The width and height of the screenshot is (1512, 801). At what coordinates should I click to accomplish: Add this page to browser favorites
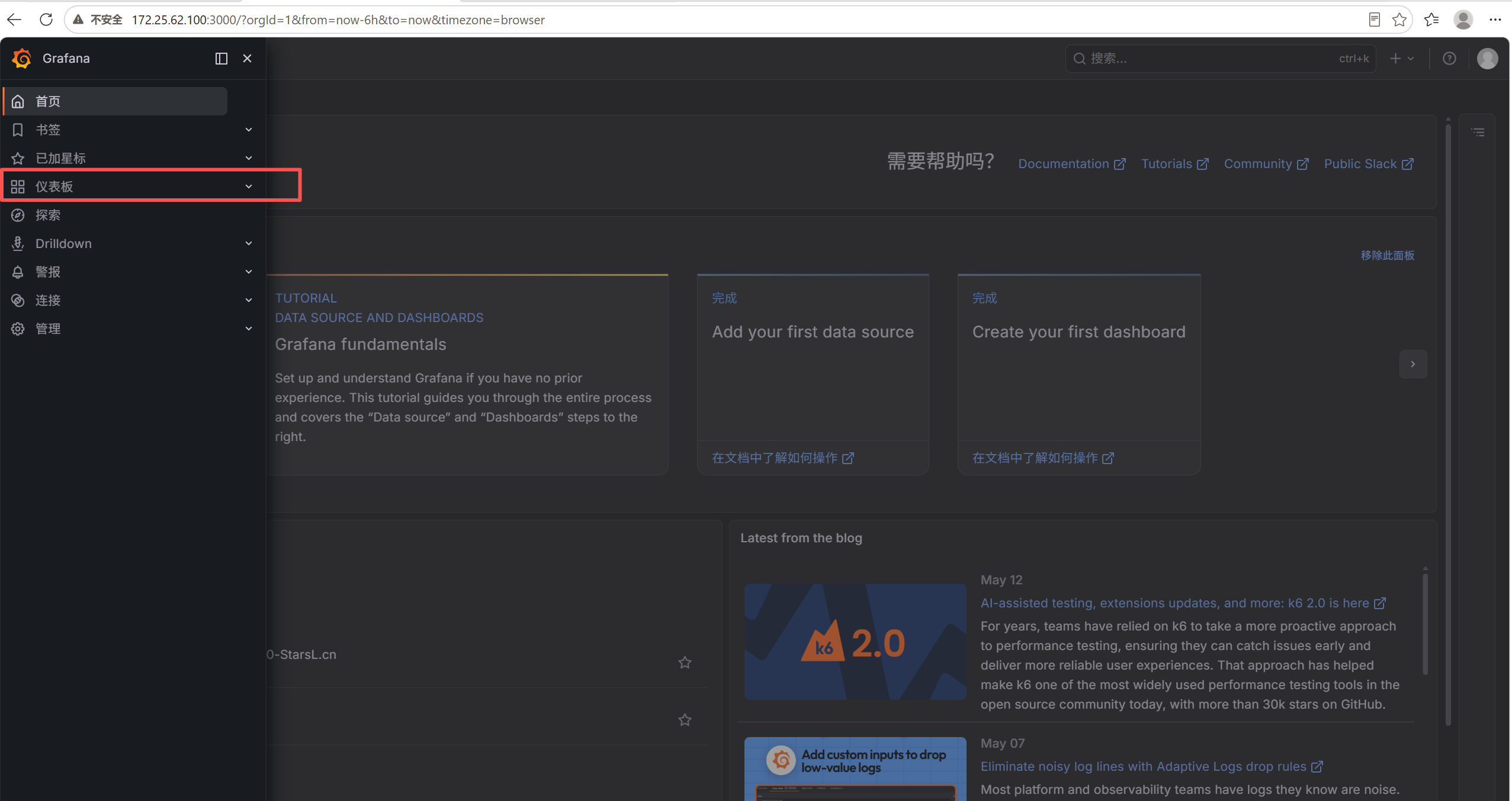[x=1399, y=20]
